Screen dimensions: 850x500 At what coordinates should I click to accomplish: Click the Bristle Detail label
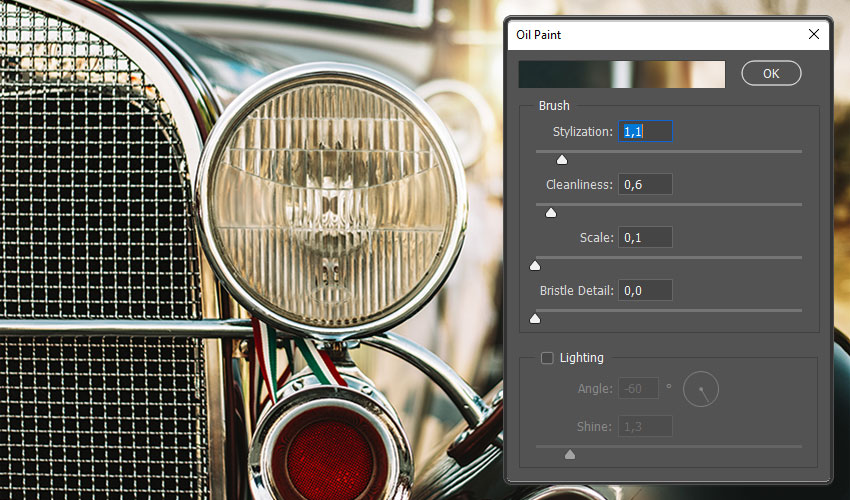coord(576,291)
